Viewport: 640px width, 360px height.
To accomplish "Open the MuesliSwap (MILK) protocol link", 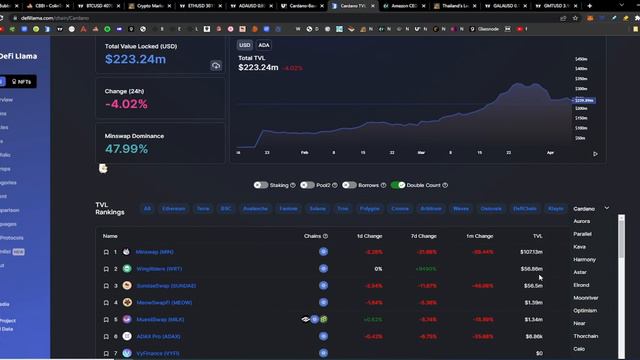I will pyautogui.click(x=160, y=320).
